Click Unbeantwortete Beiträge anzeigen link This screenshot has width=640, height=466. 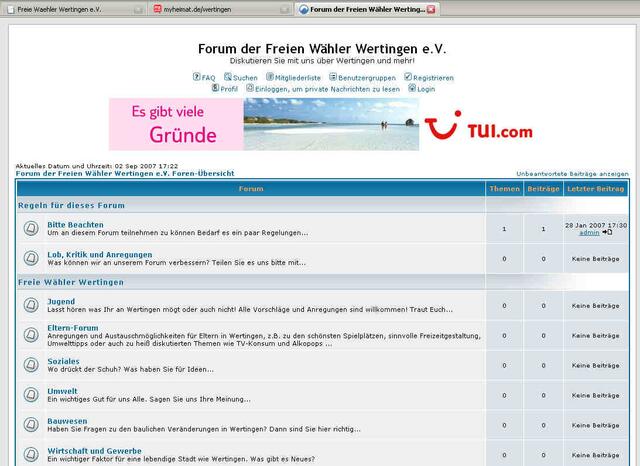tap(572, 174)
